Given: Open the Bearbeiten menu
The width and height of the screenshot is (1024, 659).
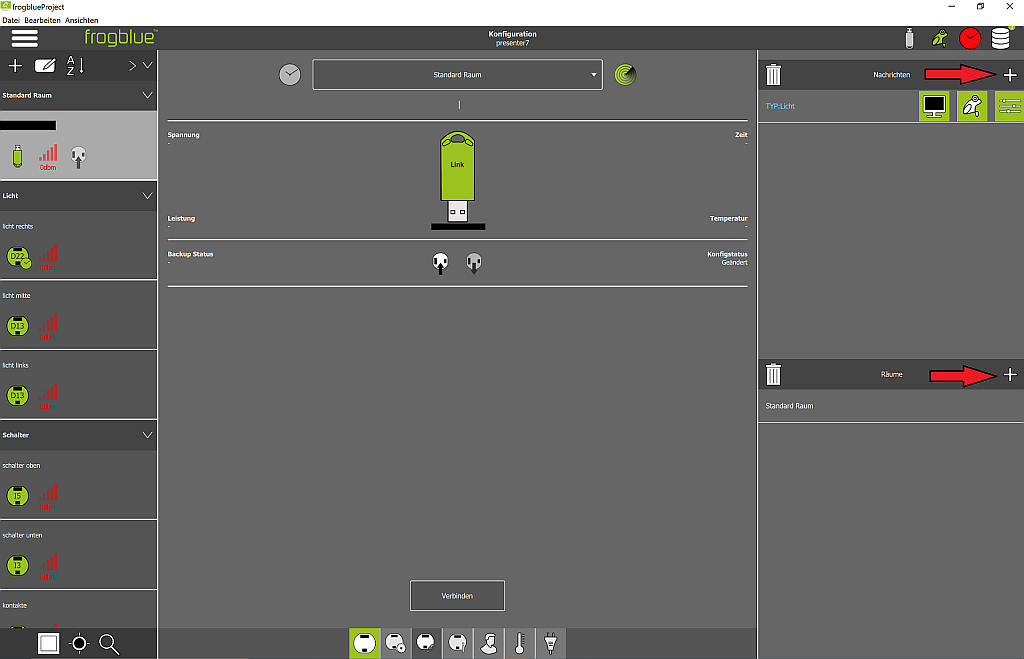Looking at the screenshot, I should click(42, 20).
